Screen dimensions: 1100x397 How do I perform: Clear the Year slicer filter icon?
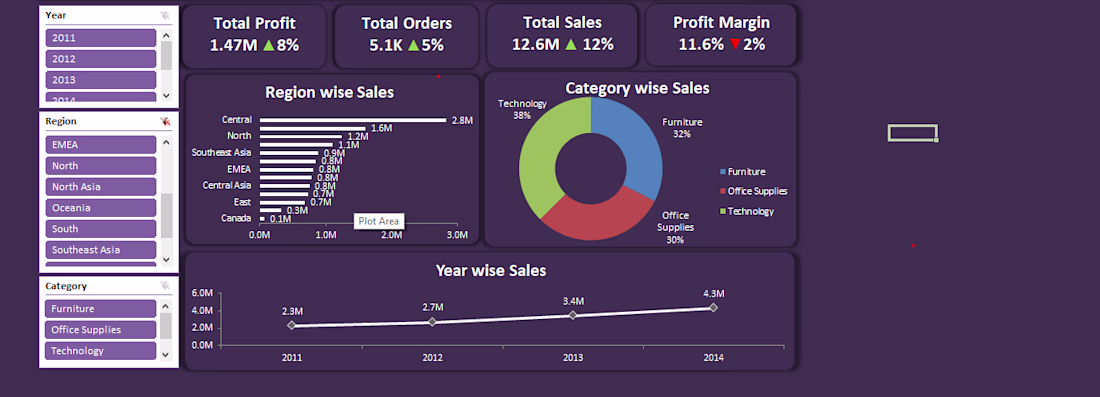(165, 15)
